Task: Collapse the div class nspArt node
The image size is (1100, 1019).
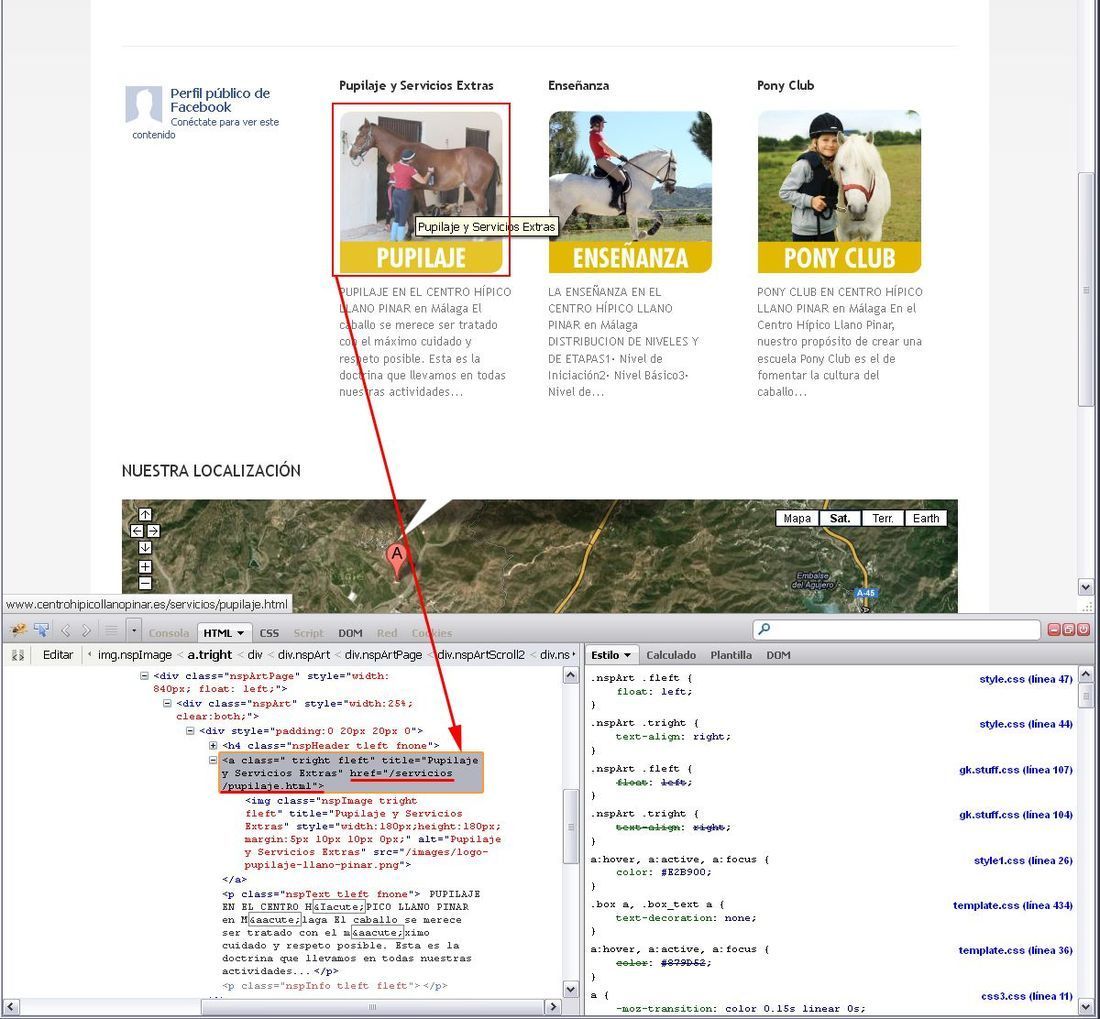Action: pyautogui.click(x=167, y=703)
